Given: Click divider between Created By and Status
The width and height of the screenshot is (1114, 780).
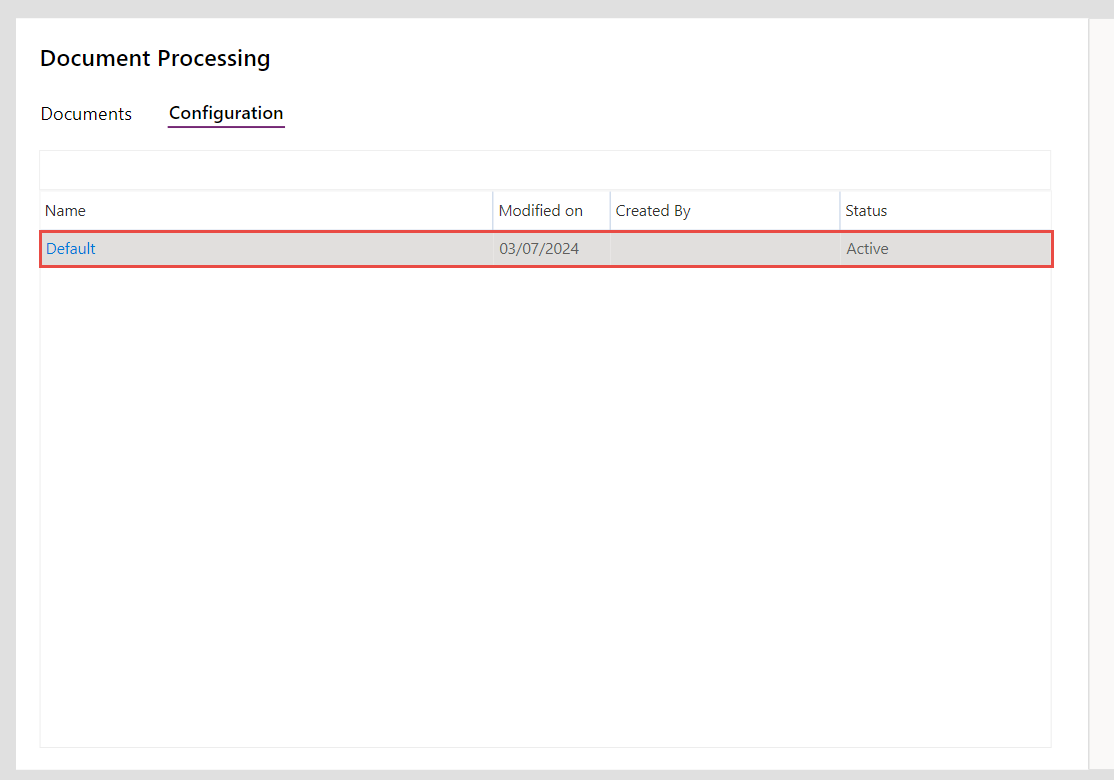Looking at the screenshot, I should coord(840,211).
